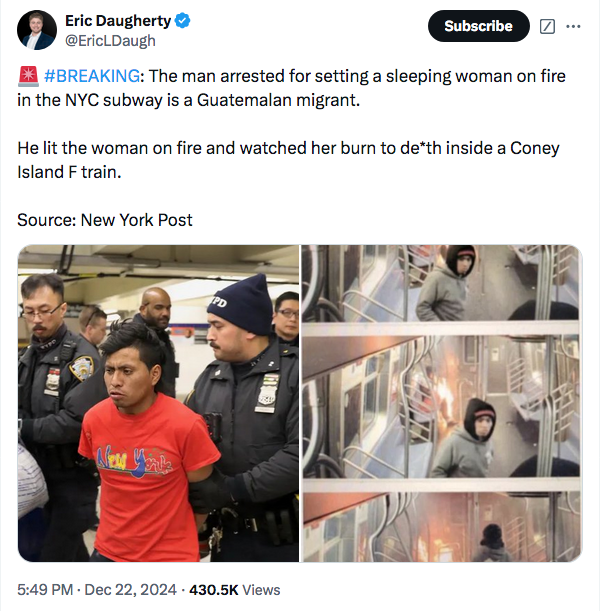Open the #BREAKING hashtag link

click(x=92, y=76)
